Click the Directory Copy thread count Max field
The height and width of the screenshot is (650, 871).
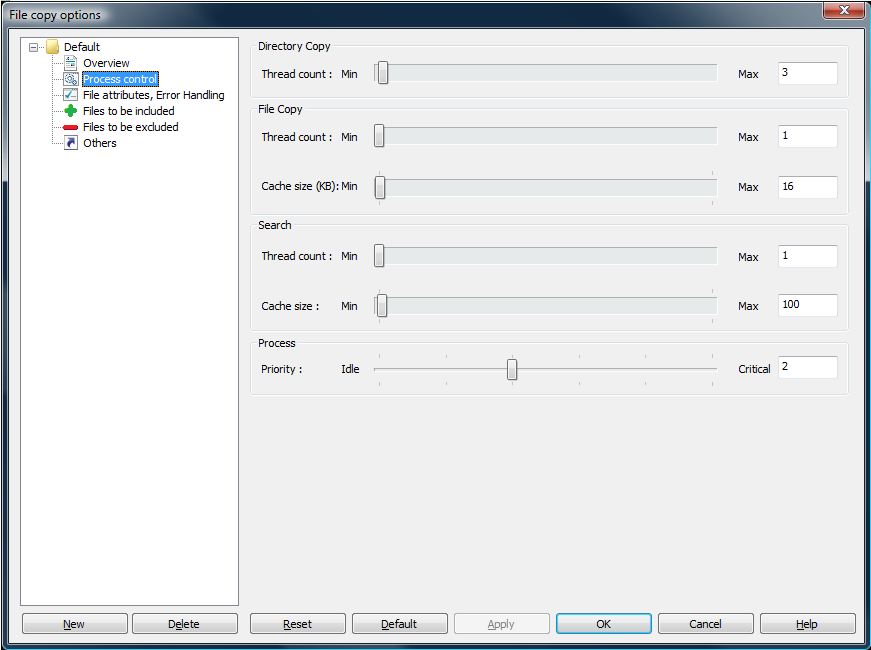(808, 73)
